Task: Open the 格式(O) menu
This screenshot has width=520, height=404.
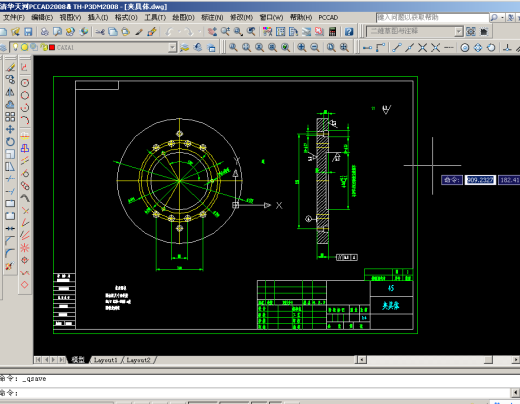Action: 126,17
